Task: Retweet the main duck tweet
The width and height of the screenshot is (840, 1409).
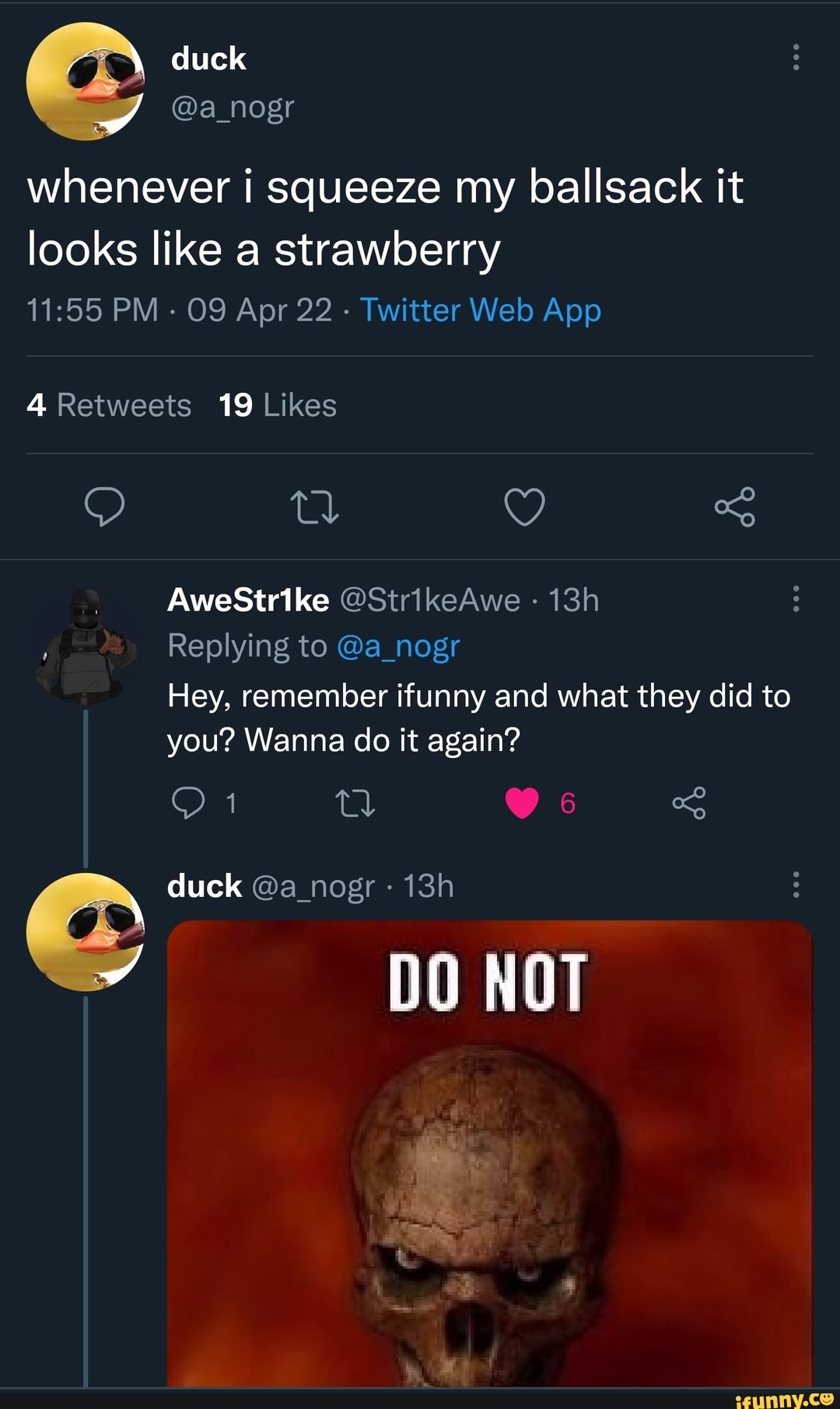Action: point(314,507)
